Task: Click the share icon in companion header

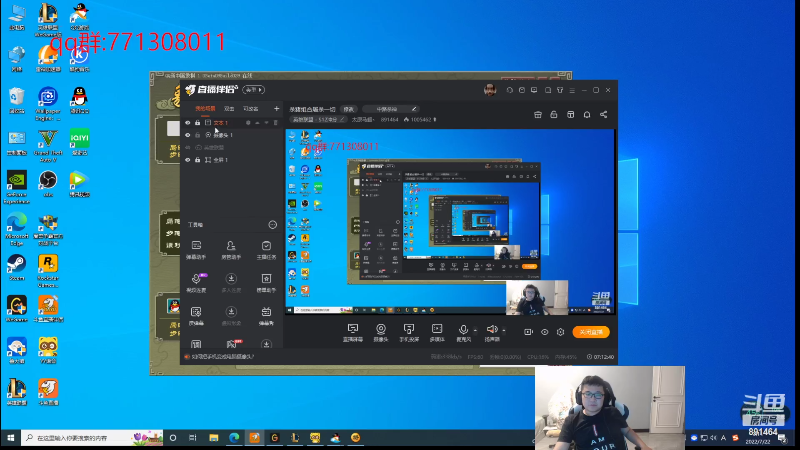Action: [604, 115]
